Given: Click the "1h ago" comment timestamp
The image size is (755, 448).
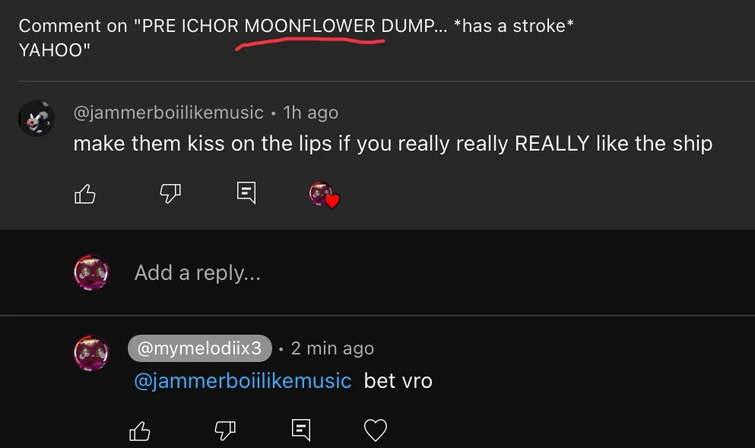Looking at the screenshot, I should coord(311,112).
